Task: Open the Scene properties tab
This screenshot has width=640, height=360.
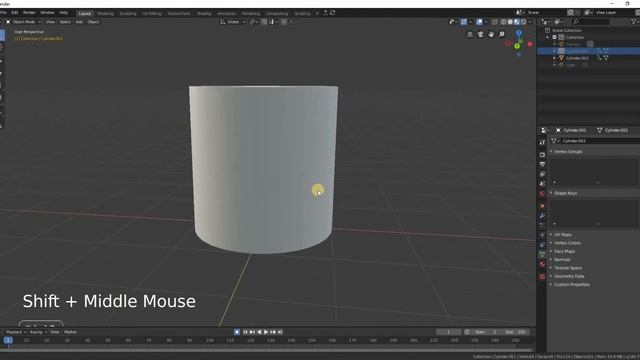Action: [542, 184]
